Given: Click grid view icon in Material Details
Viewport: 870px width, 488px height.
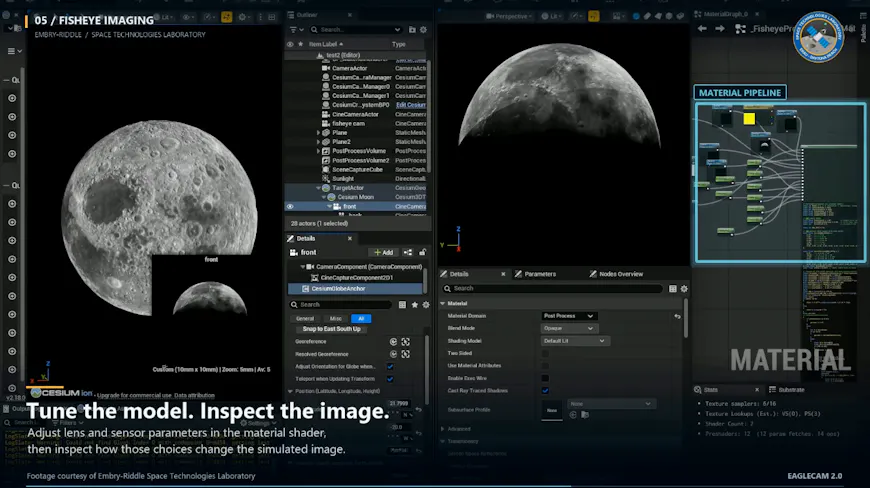Looking at the screenshot, I should 672,288.
